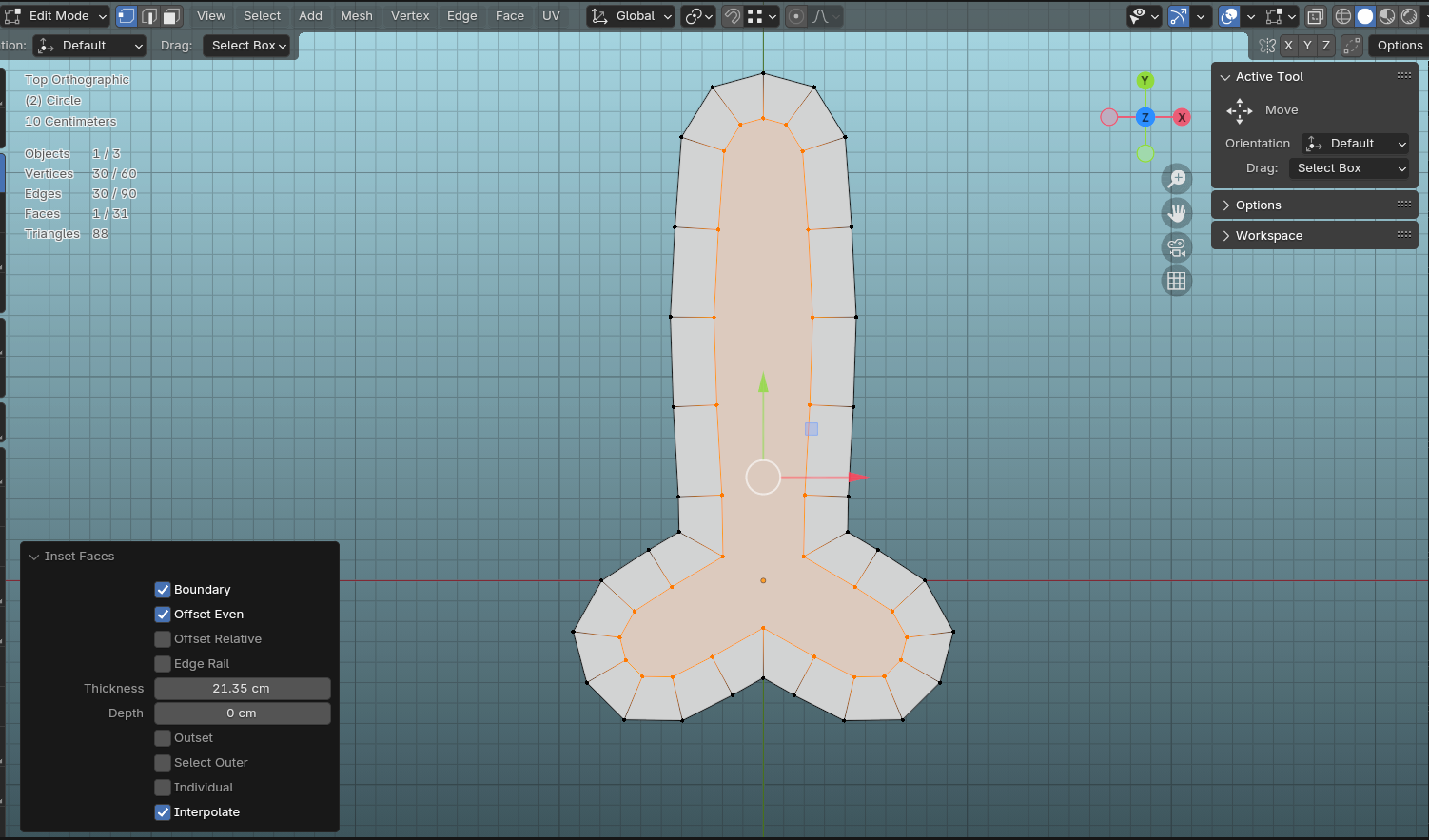This screenshot has height=840, width=1429.
Task: Uncheck the Boundary checkbox
Action: [163, 590]
